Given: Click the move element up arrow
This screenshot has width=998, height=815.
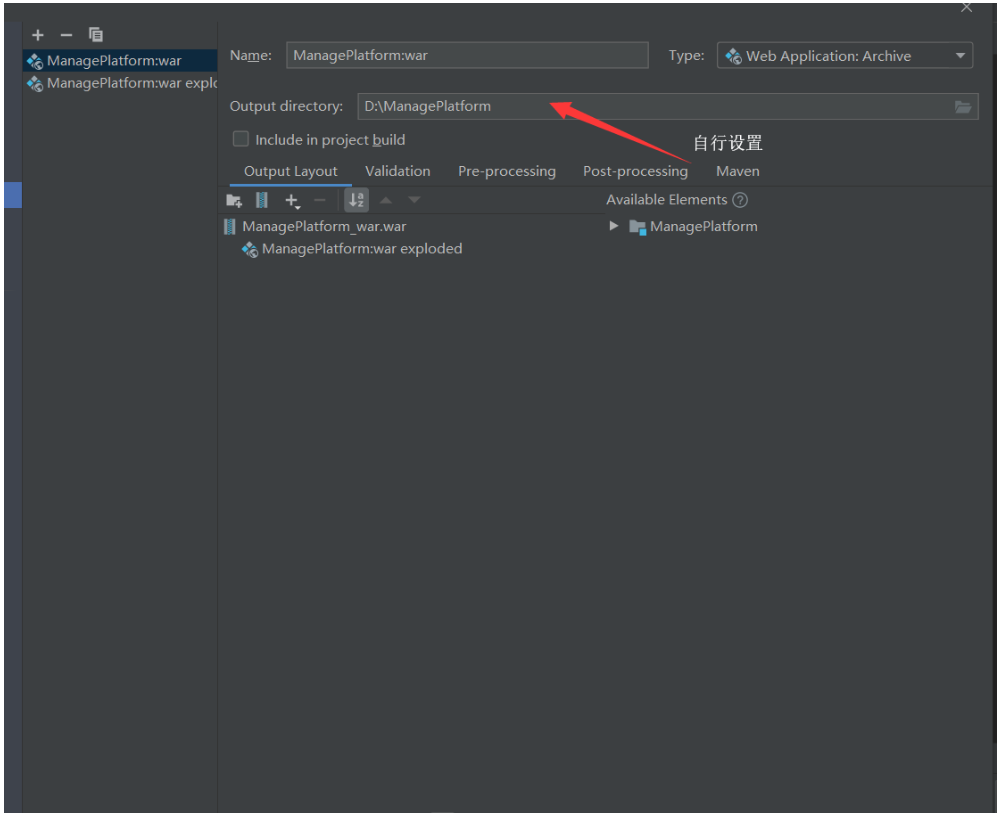Looking at the screenshot, I should click(386, 200).
